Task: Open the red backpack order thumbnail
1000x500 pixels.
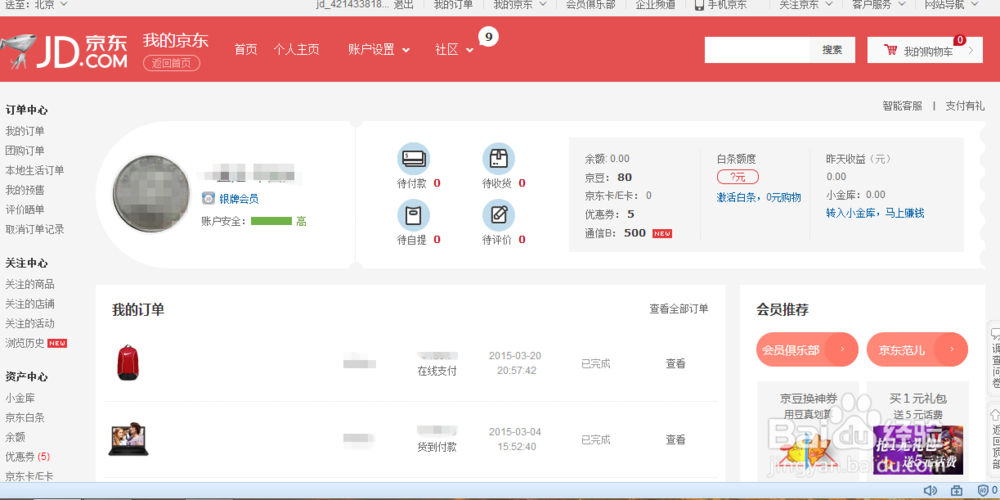Action: click(x=128, y=362)
